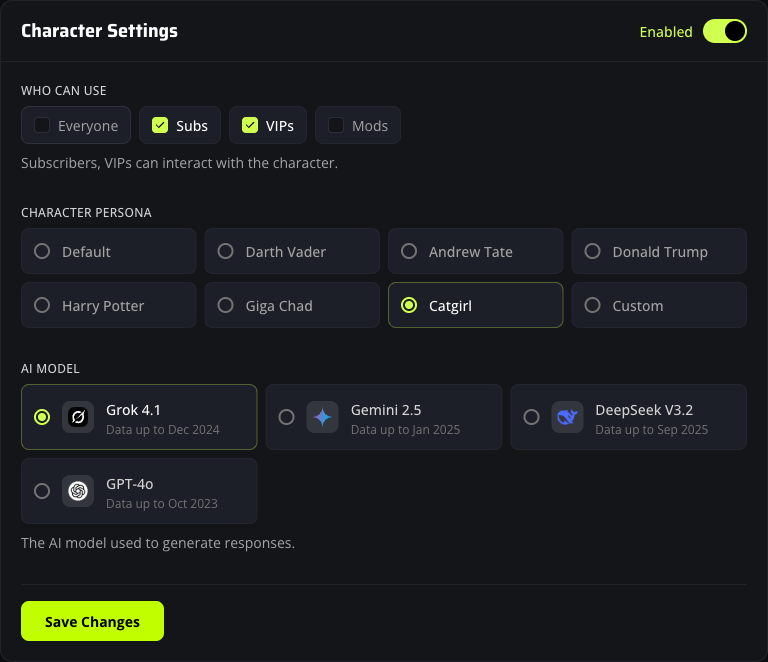768x662 pixels.
Task: Click the 'AI MODEL' section label
Action: (50, 369)
